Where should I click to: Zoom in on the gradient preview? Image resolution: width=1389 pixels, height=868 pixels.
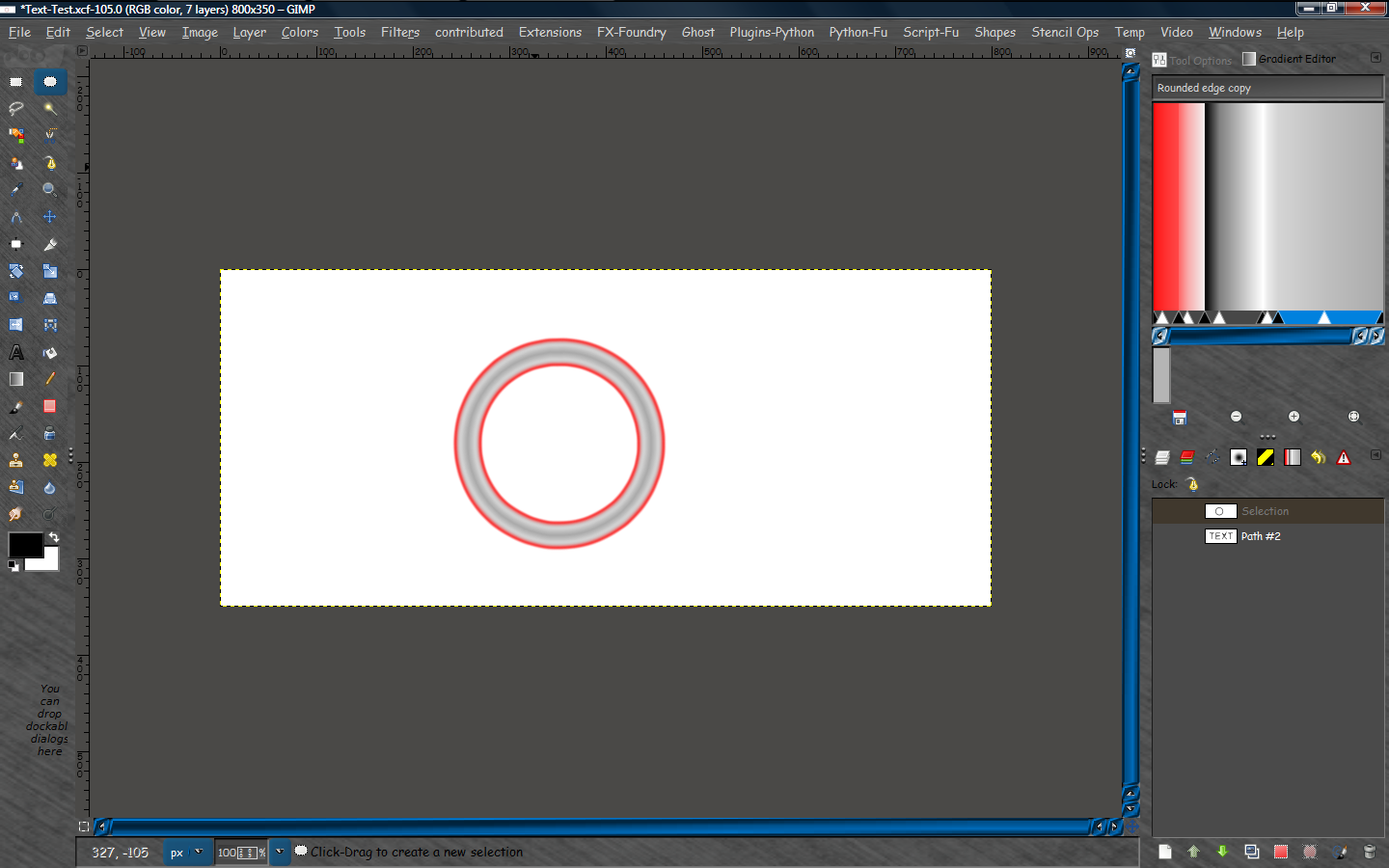coord(1294,417)
